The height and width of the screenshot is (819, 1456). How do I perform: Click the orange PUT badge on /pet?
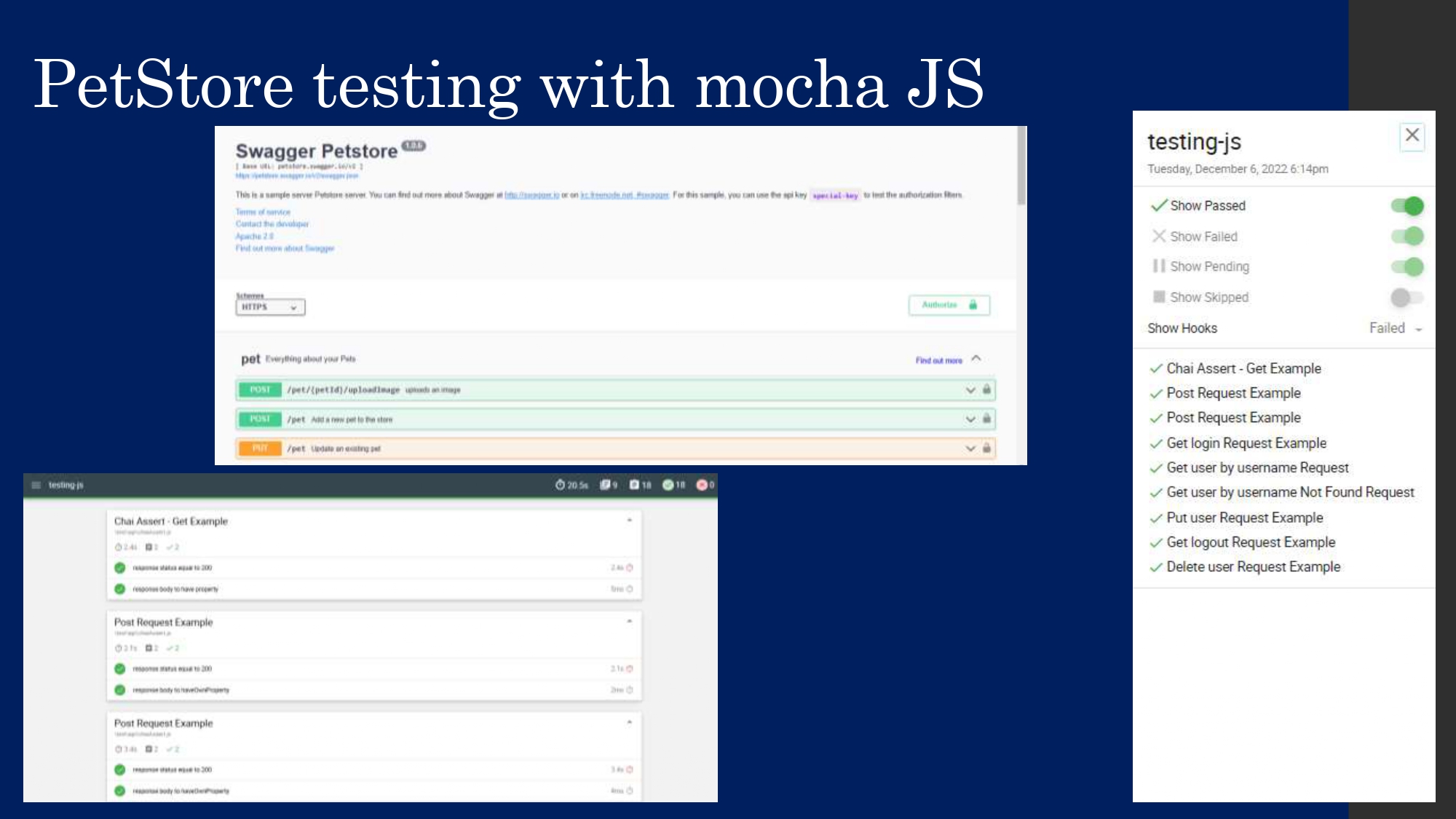260,448
